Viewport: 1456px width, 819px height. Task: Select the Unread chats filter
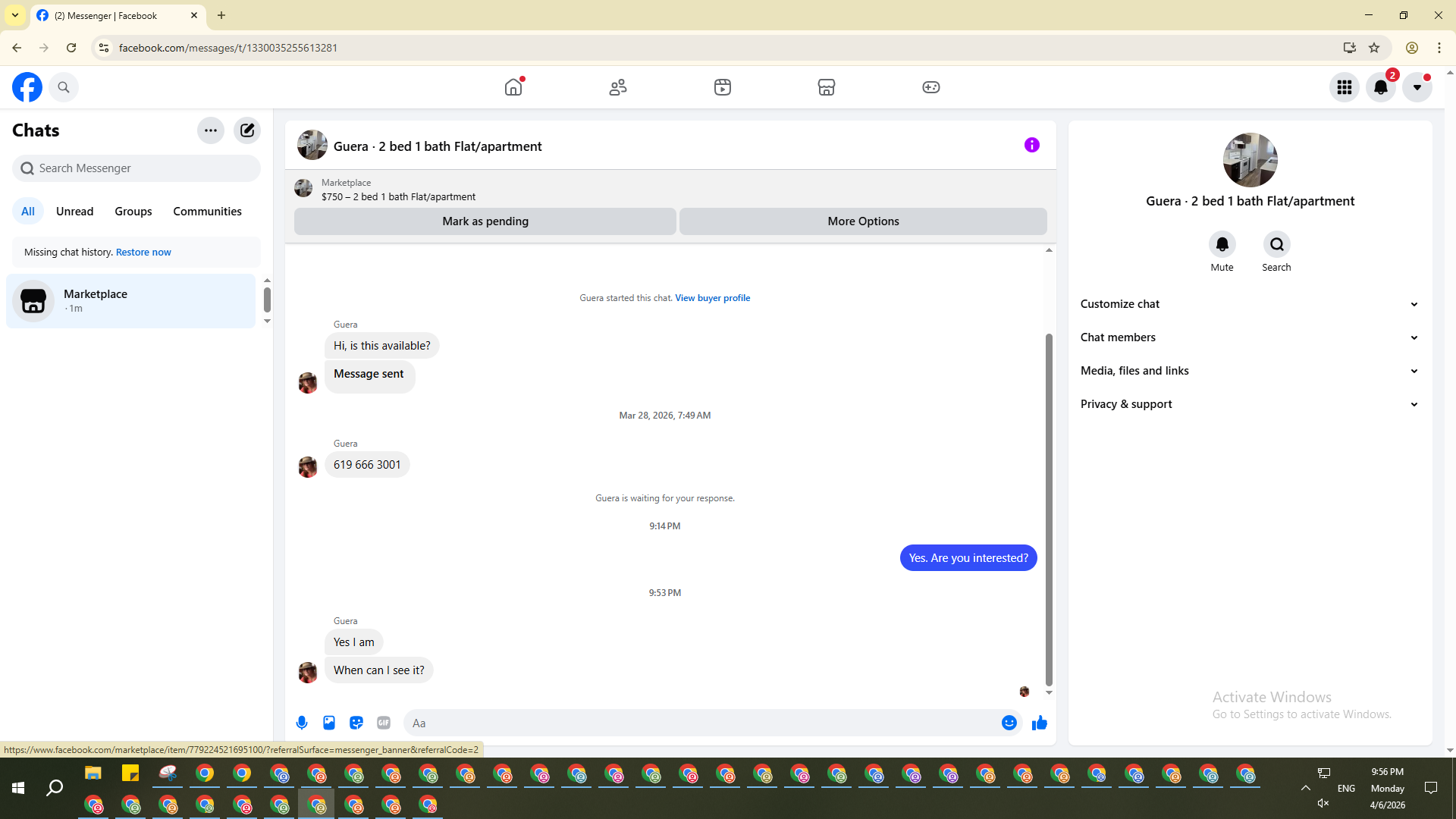pos(75,212)
